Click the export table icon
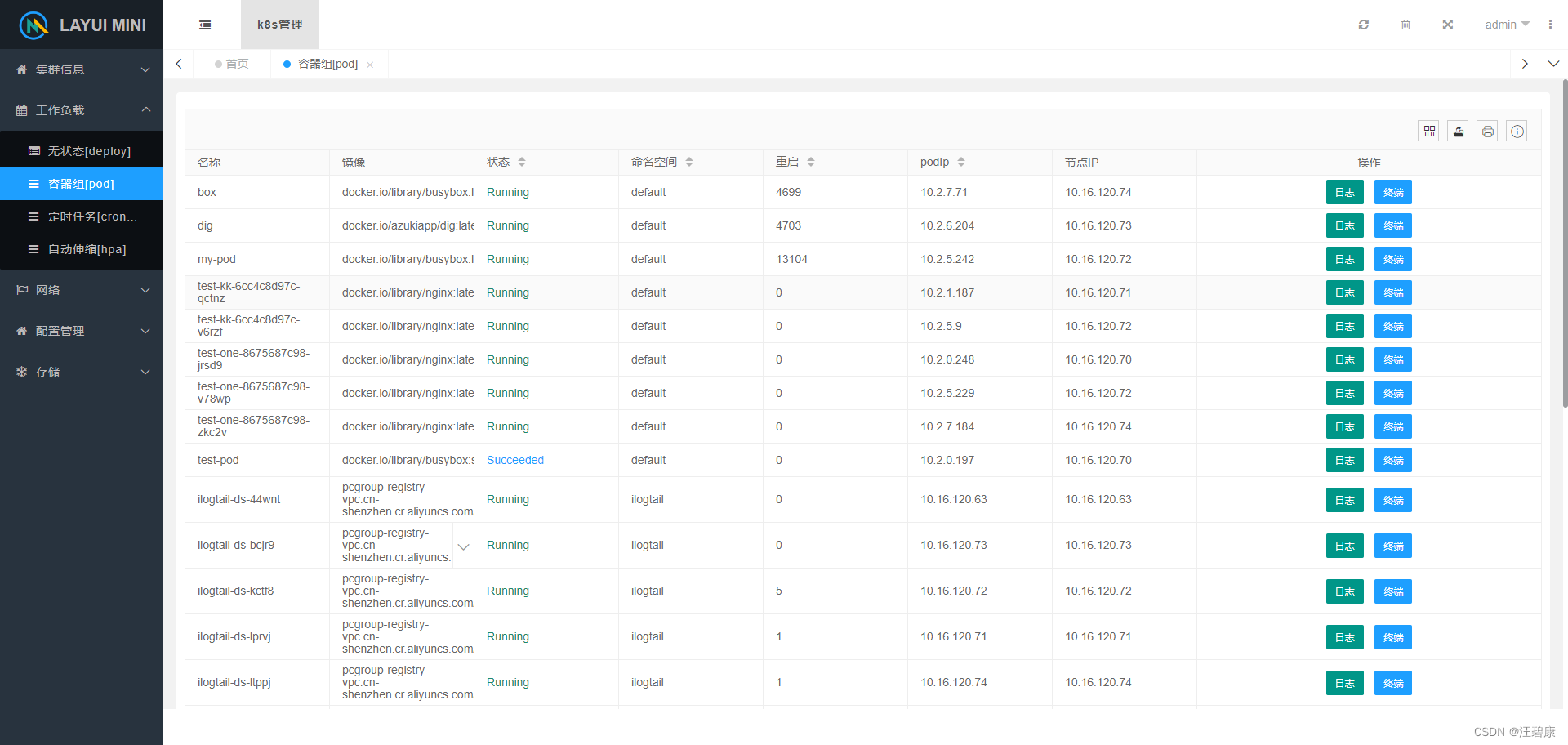 point(1458,131)
